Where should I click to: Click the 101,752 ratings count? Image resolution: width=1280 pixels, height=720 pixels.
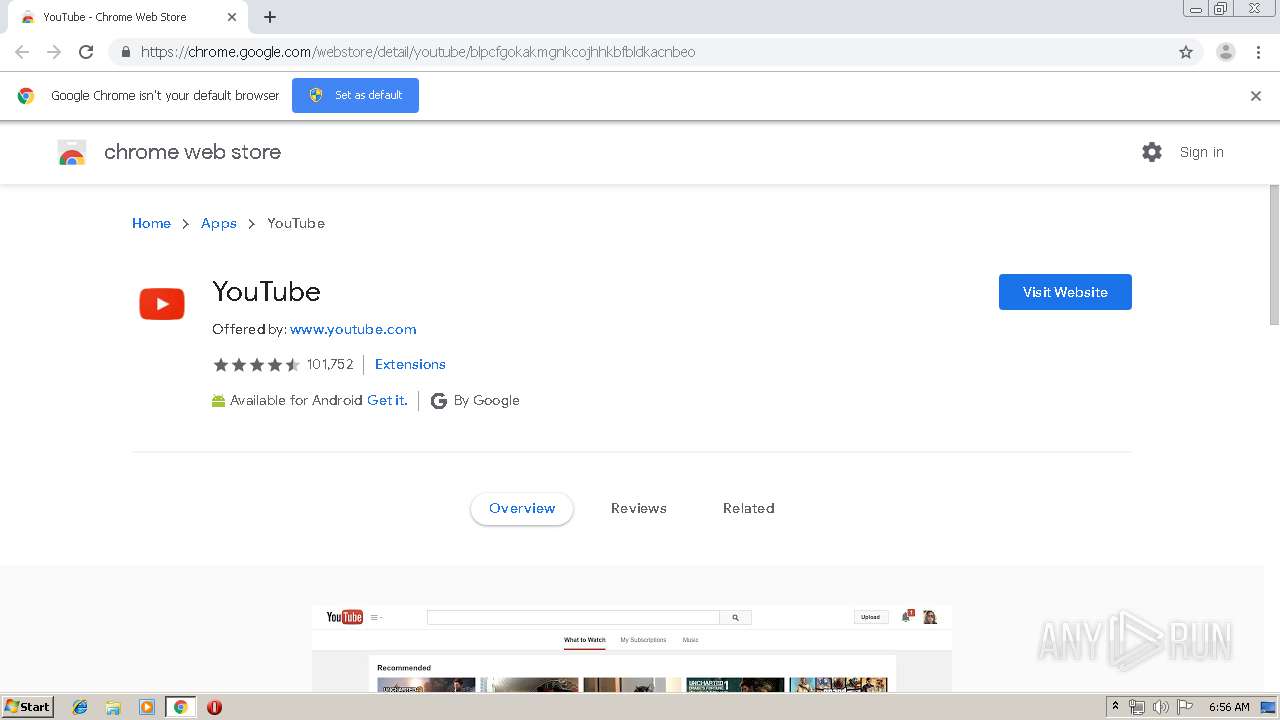coord(330,365)
